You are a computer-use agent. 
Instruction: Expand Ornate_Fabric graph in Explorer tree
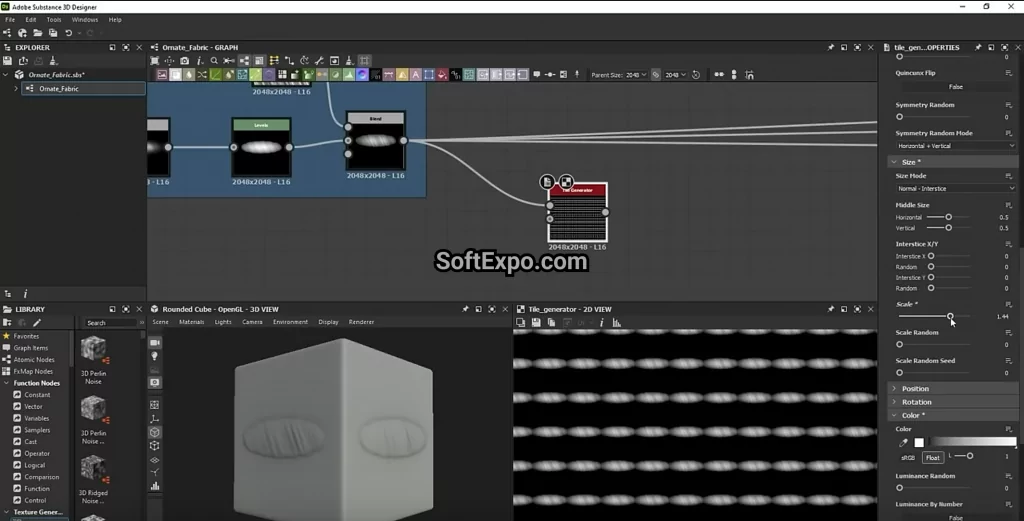click(x=16, y=89)
